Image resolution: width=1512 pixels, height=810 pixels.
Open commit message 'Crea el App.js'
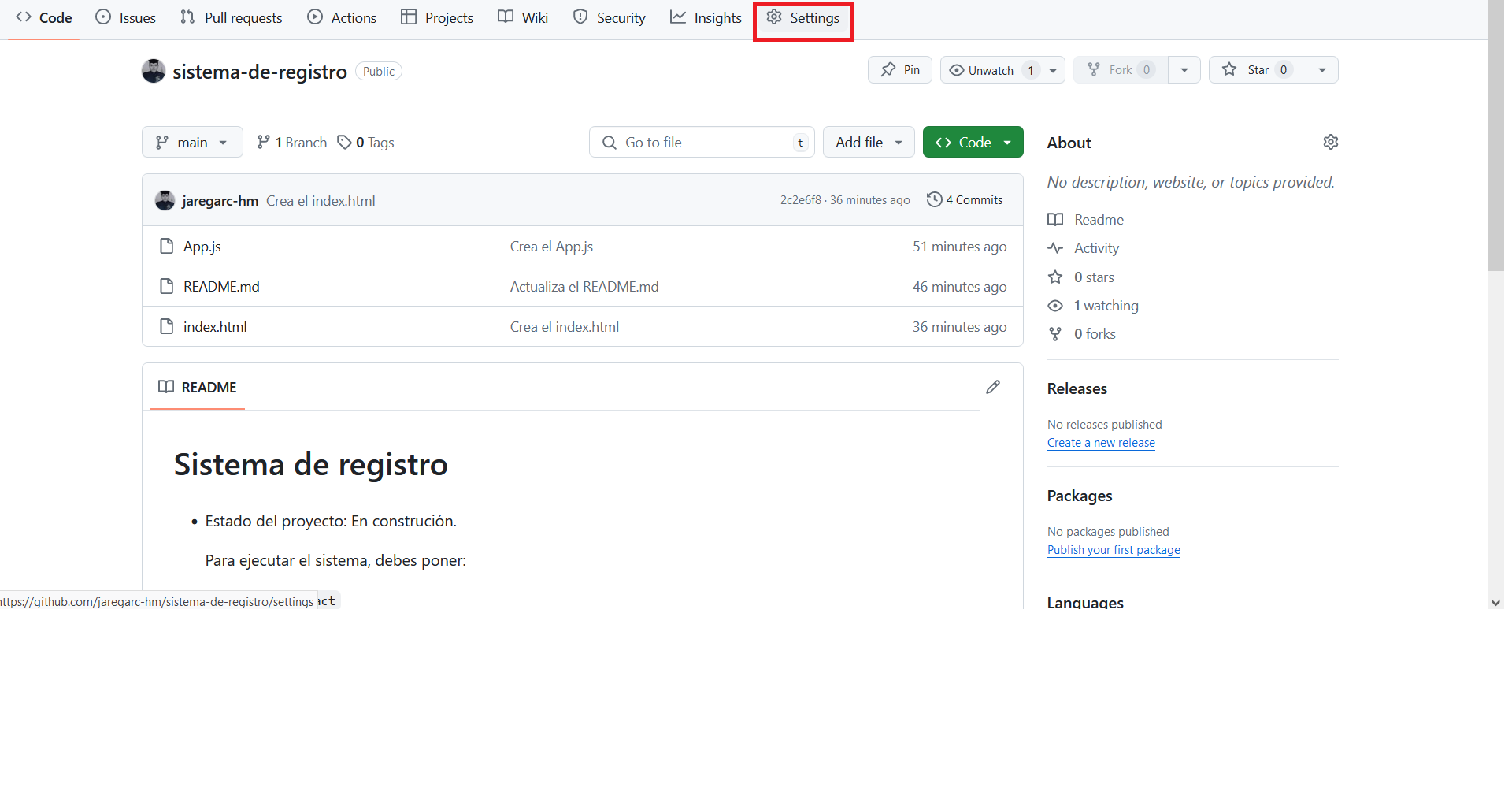tap(551, 247)
